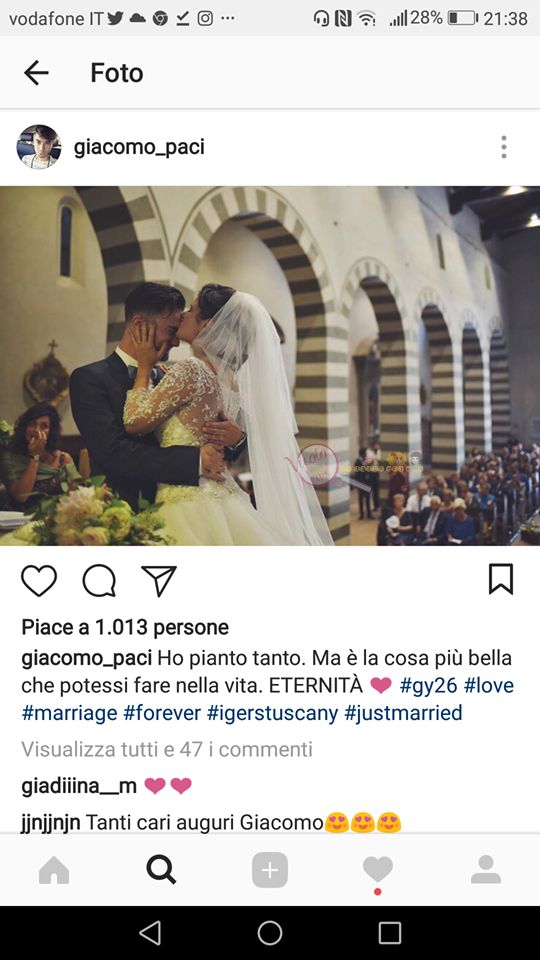Open the activity heart tab
540x960 pixels.
point(378,870)
